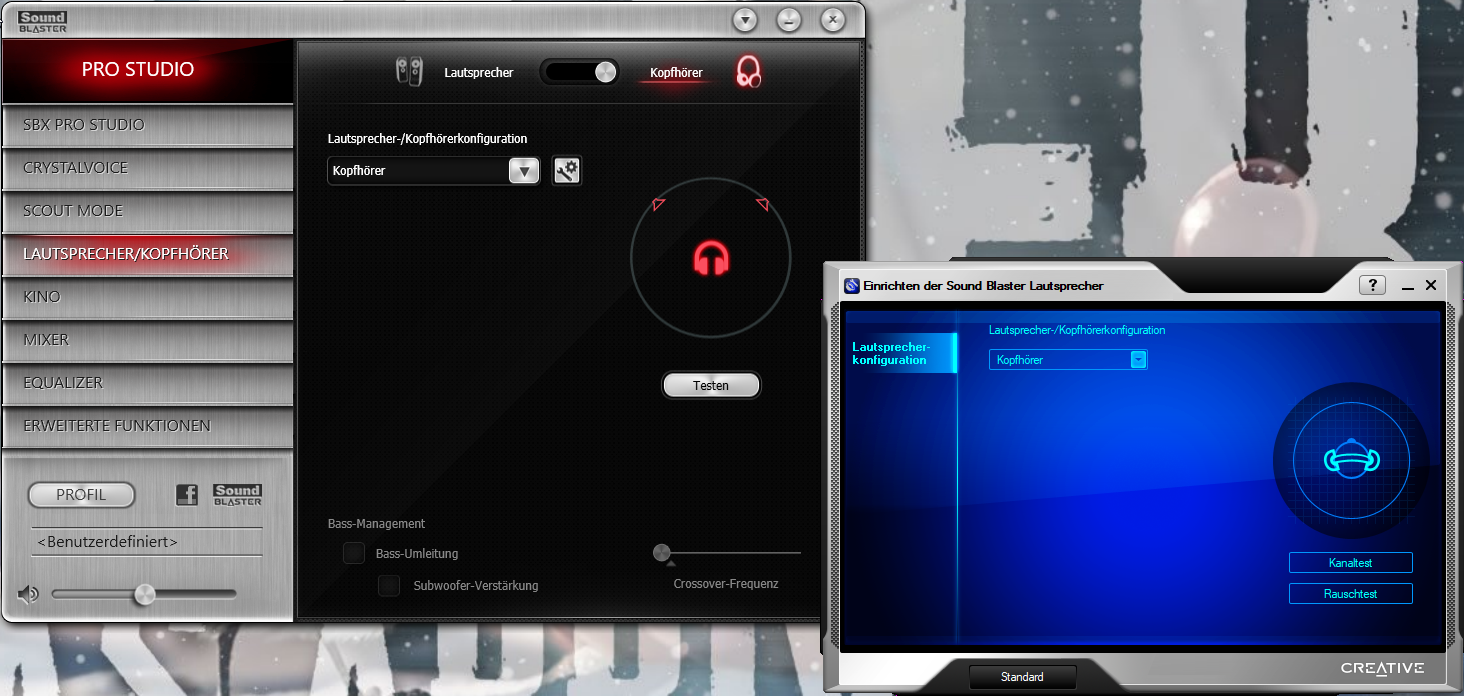Image resolution: width=1464 pixels, height=696 pixels.
Task: Click the Sound Blaster logo in title bar
Action: coord(43,20)
